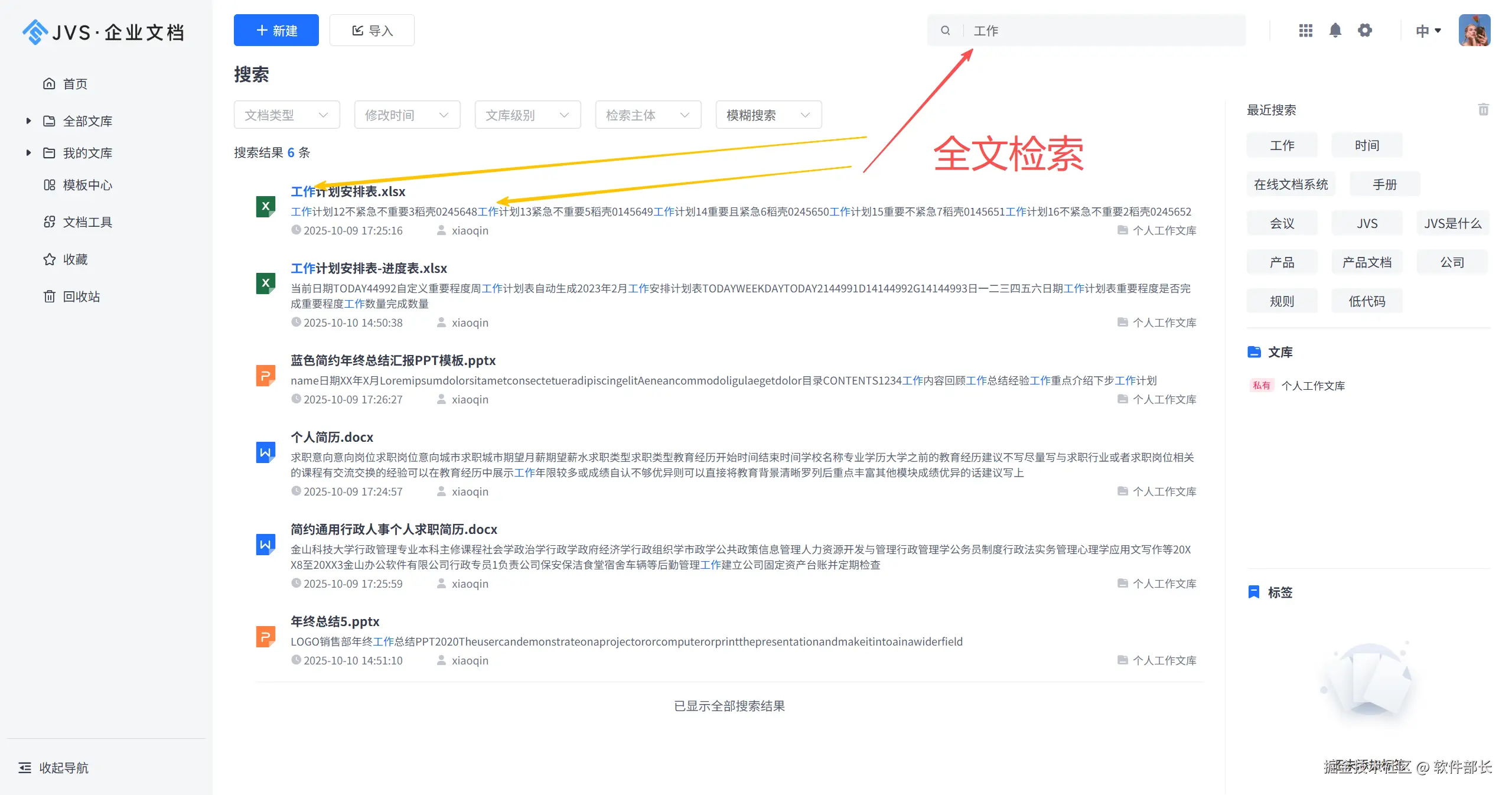The width and height of the screenshot is (1512, 795).
Task: Expand the 我的文库 tree node
Action: pyautogui.click(x=28, y=153)
